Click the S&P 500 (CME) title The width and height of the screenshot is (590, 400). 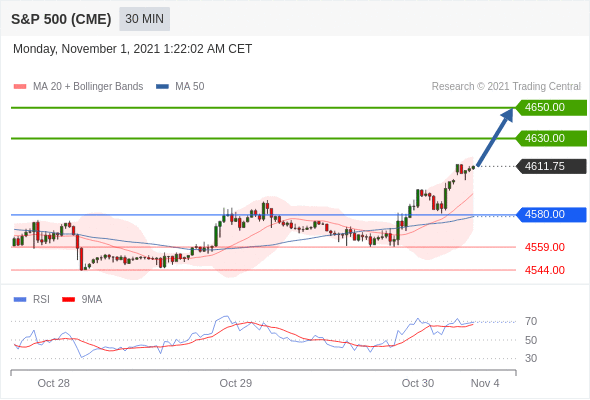point(61,19)
